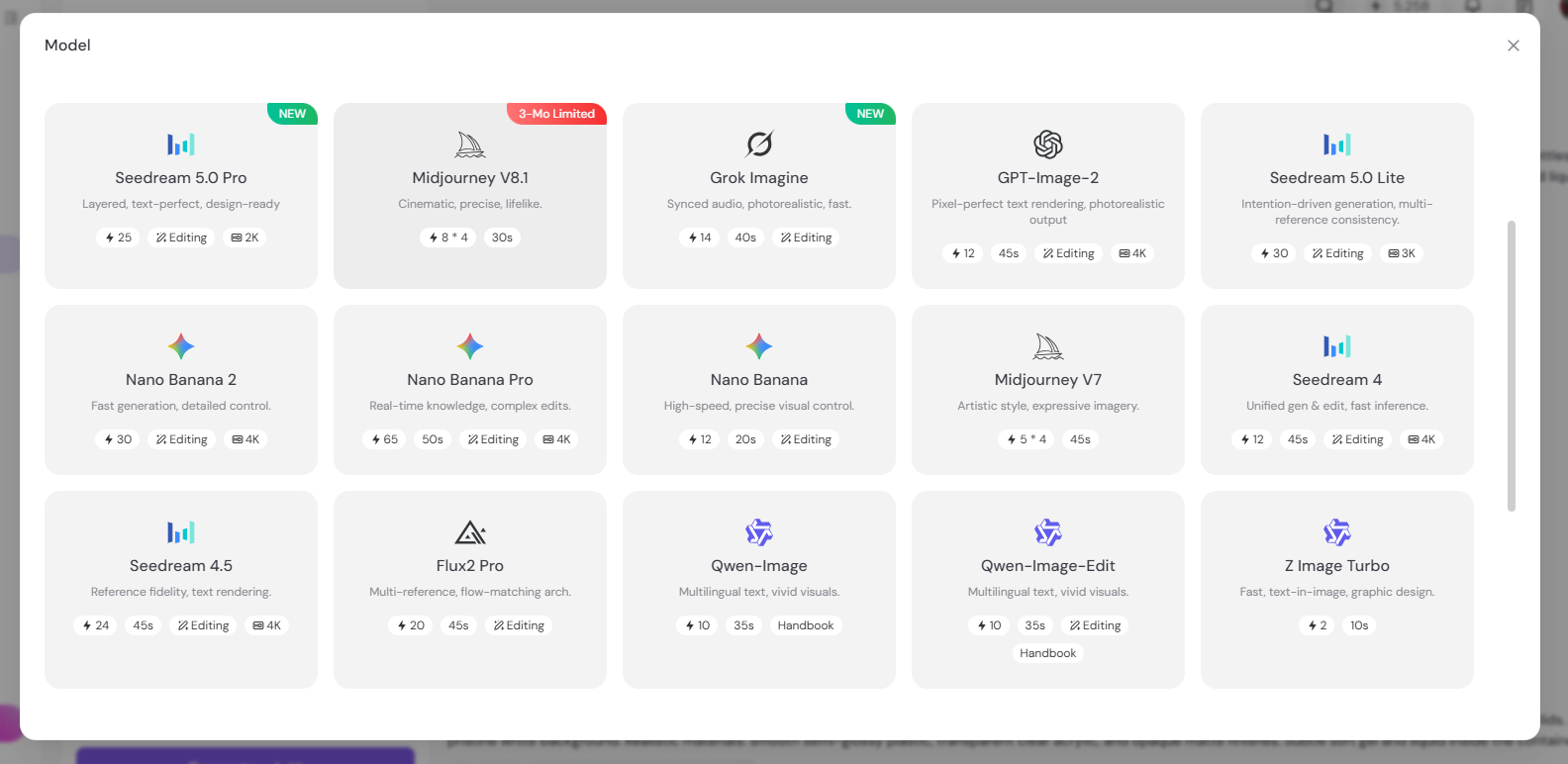Click the 30s tag on Midjourney V8.1
Image resolution: width=1568 pixels, height=764 pixels.
502,238
